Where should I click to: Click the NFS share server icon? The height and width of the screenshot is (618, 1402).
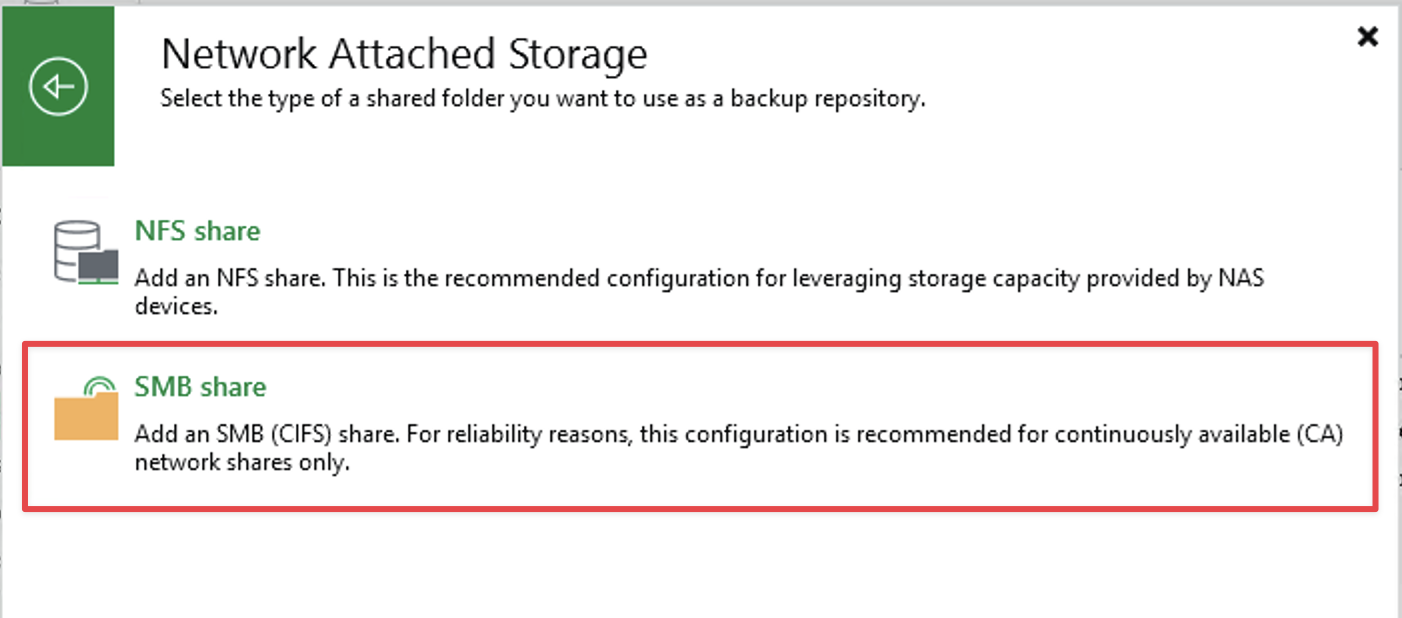tap(85, 253)
